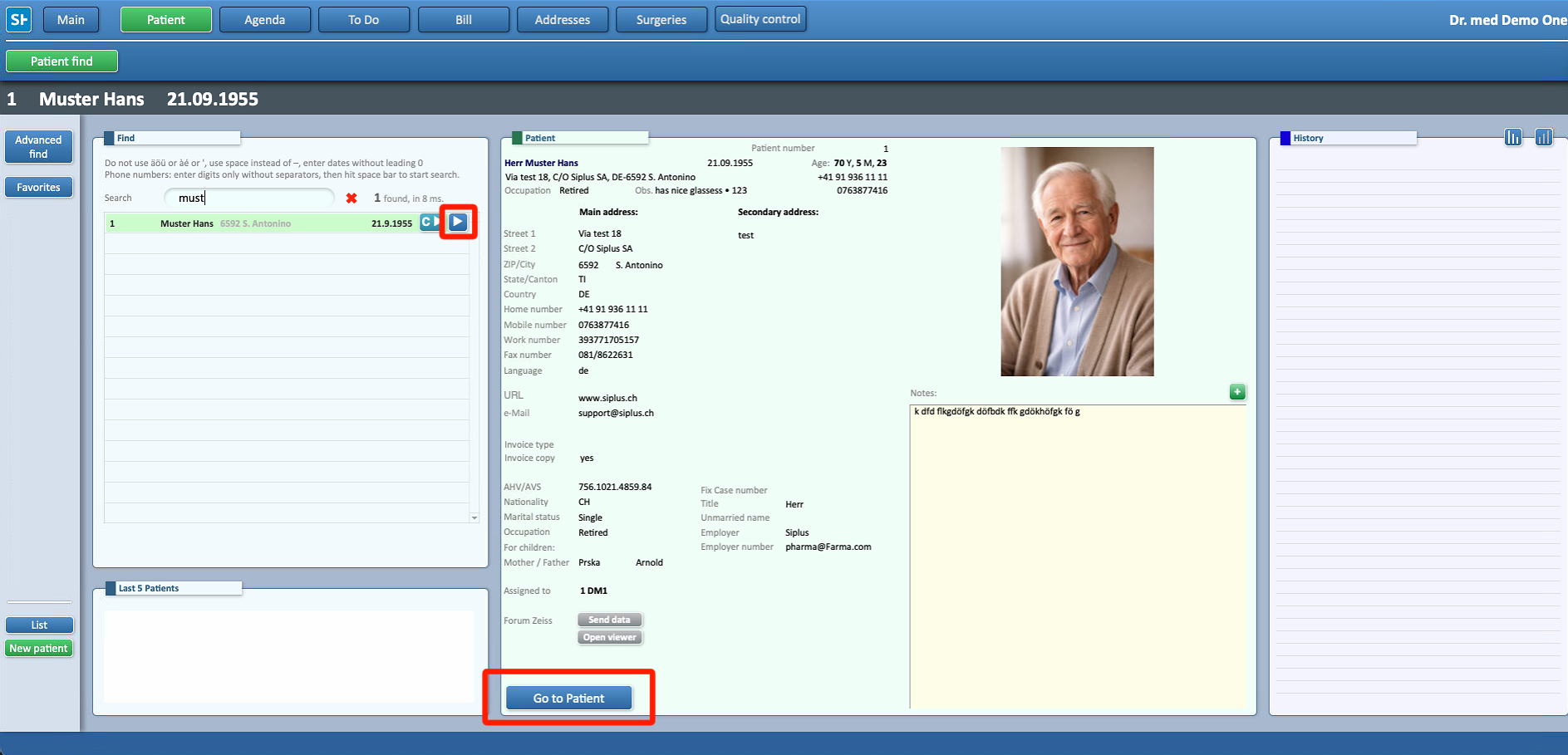This screenshot has height=755, width=1568.
Task: Create a New patient
Action: 38,649
